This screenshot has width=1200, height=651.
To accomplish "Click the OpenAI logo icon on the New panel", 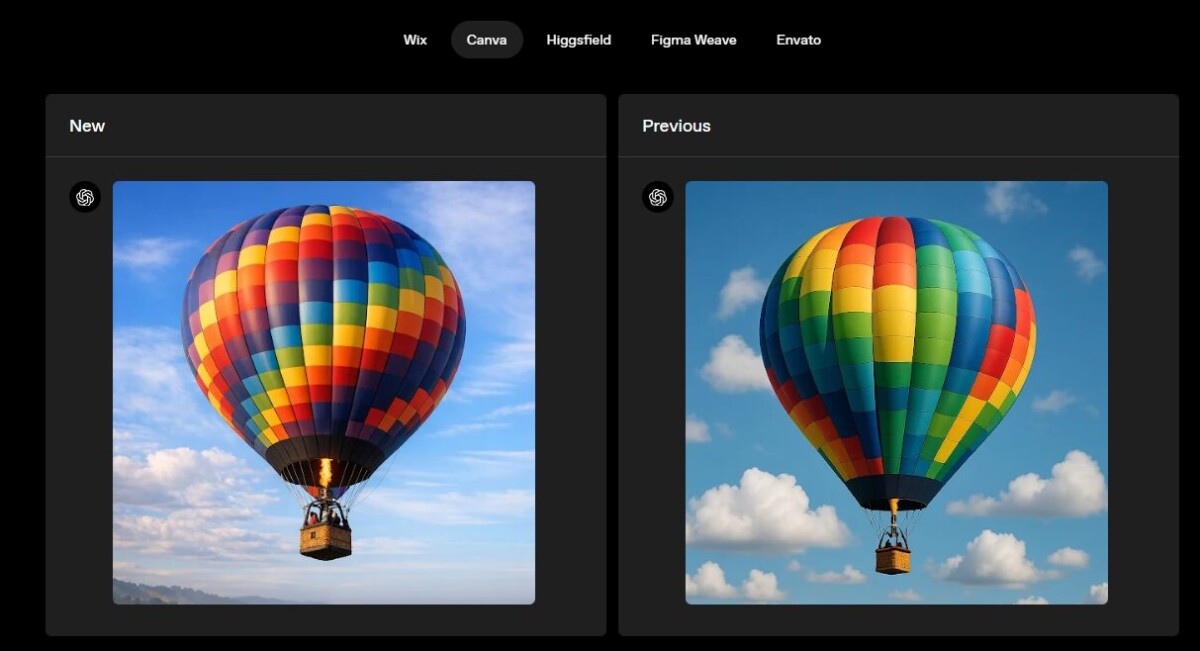I will point(85,197).
